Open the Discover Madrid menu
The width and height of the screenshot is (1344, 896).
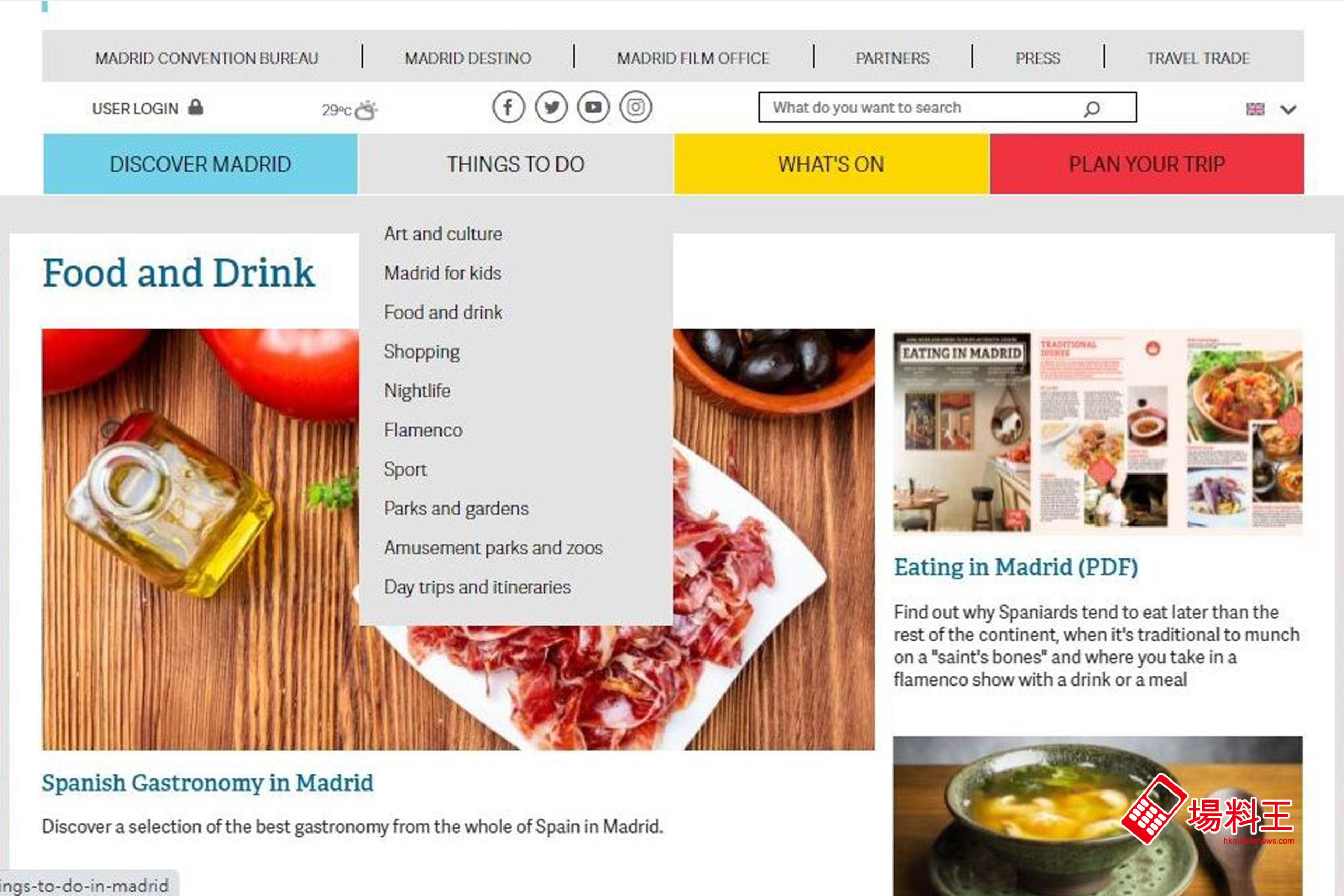201,165
